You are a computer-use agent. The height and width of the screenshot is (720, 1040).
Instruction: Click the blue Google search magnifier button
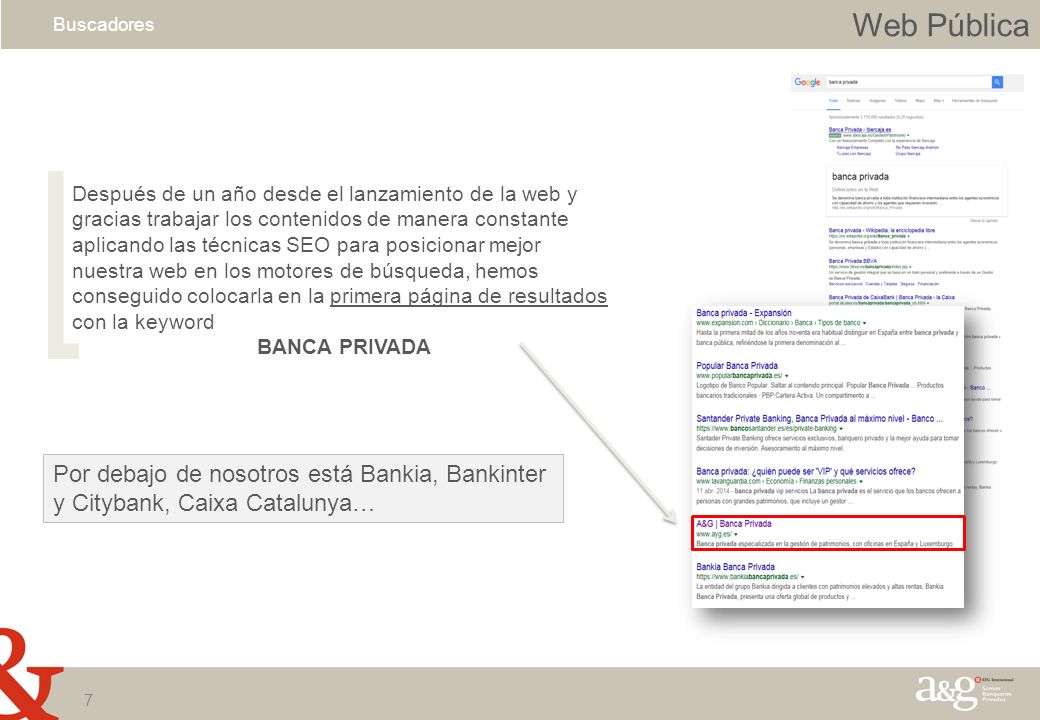[997, 82]
